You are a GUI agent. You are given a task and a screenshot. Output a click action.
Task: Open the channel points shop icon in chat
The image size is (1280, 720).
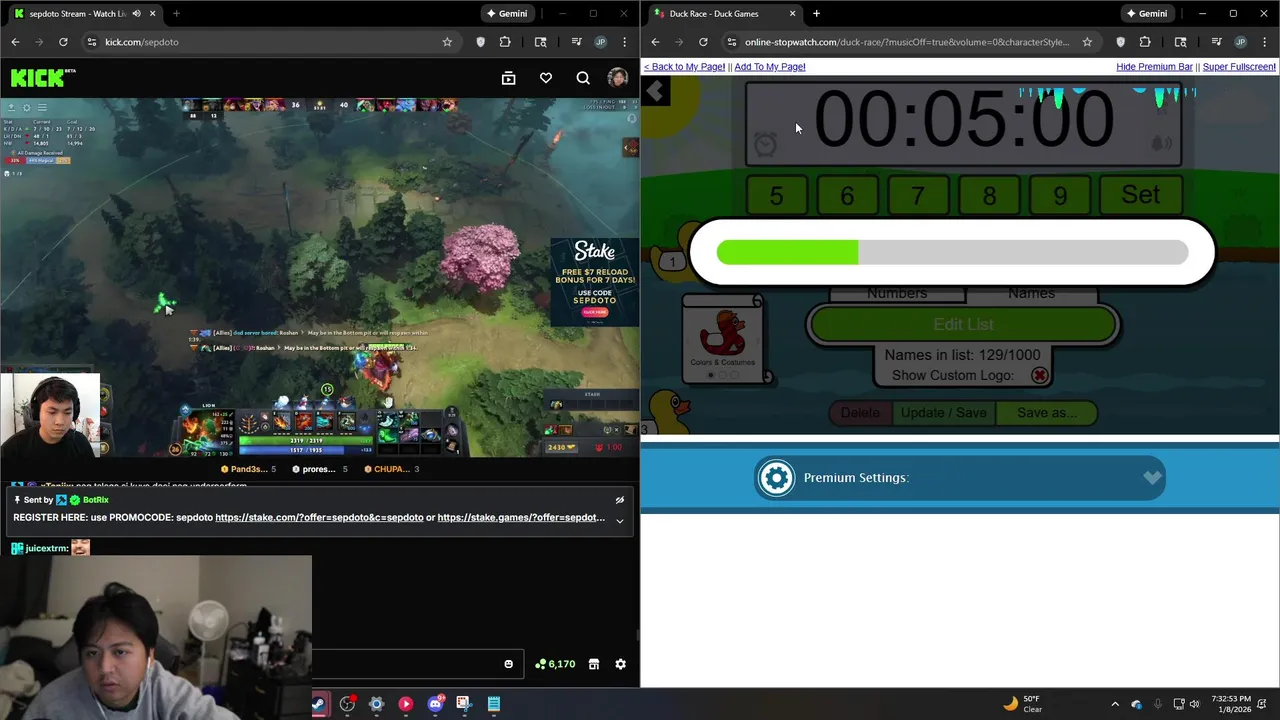[593, 664]
